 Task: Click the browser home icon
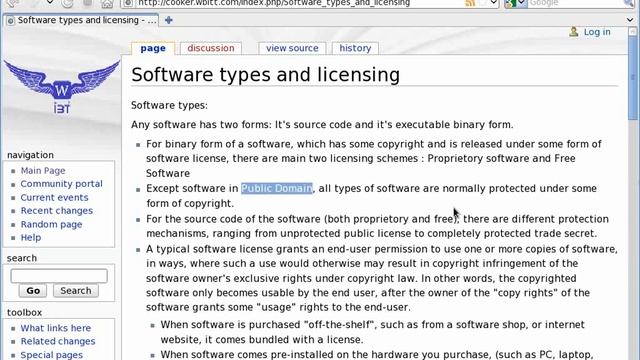click(x=107, y=4)
